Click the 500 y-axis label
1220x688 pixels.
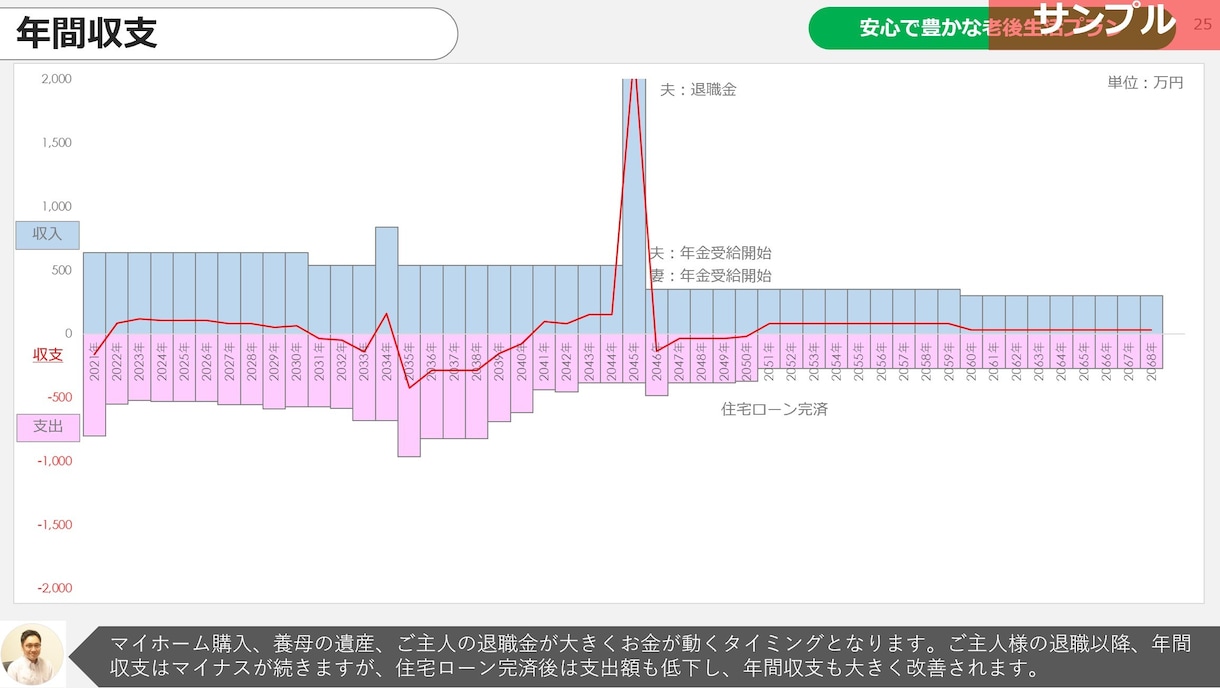coord(61,270)
